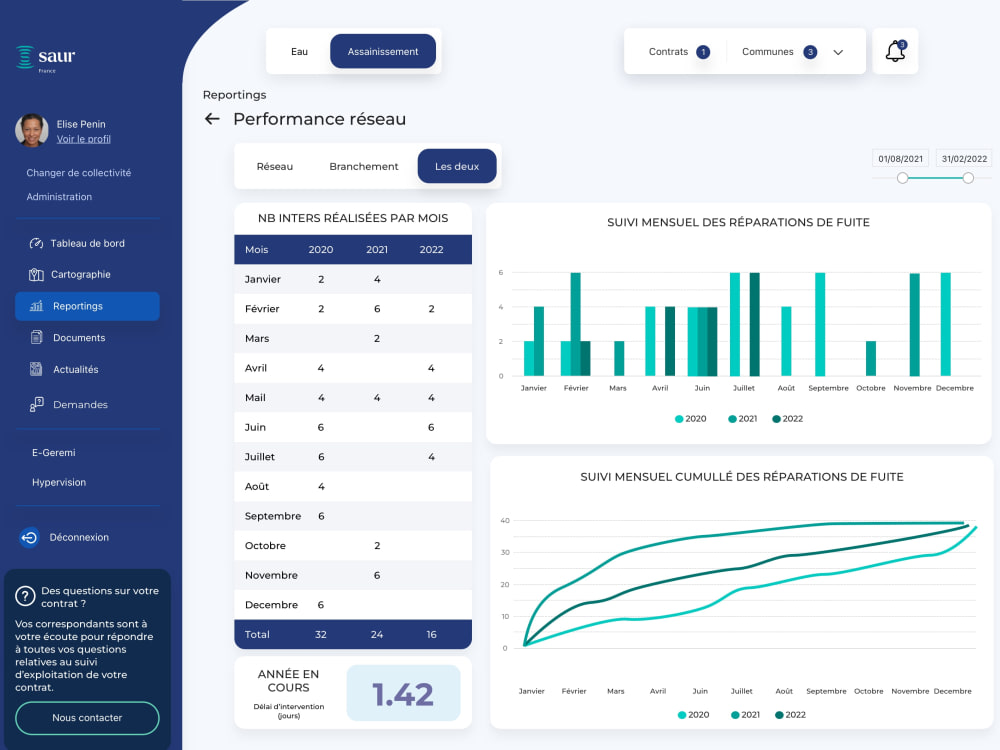Expand the Communes dropdown chevron
The width and height of the screenshot is (1000, 750).
coord(838,52)
